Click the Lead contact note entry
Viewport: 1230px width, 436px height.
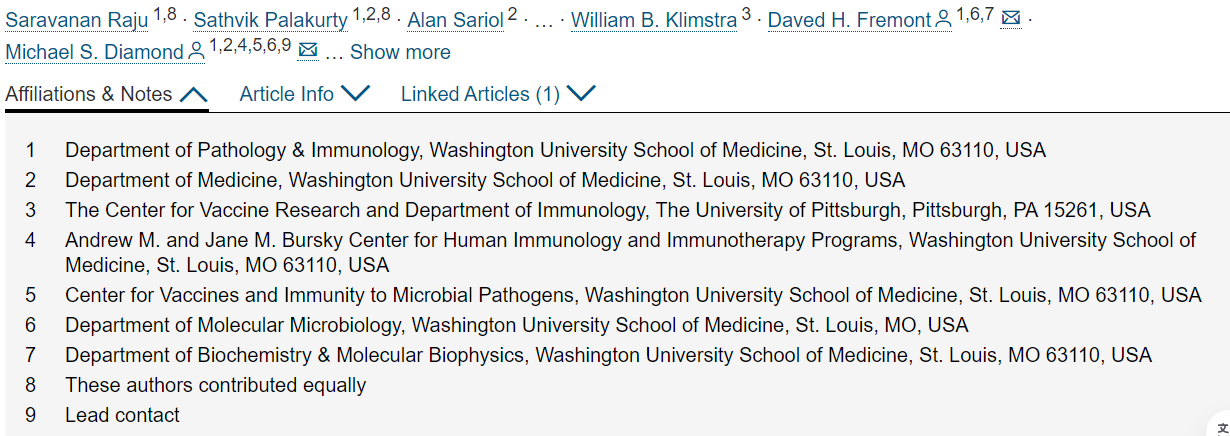coord(123,415)
